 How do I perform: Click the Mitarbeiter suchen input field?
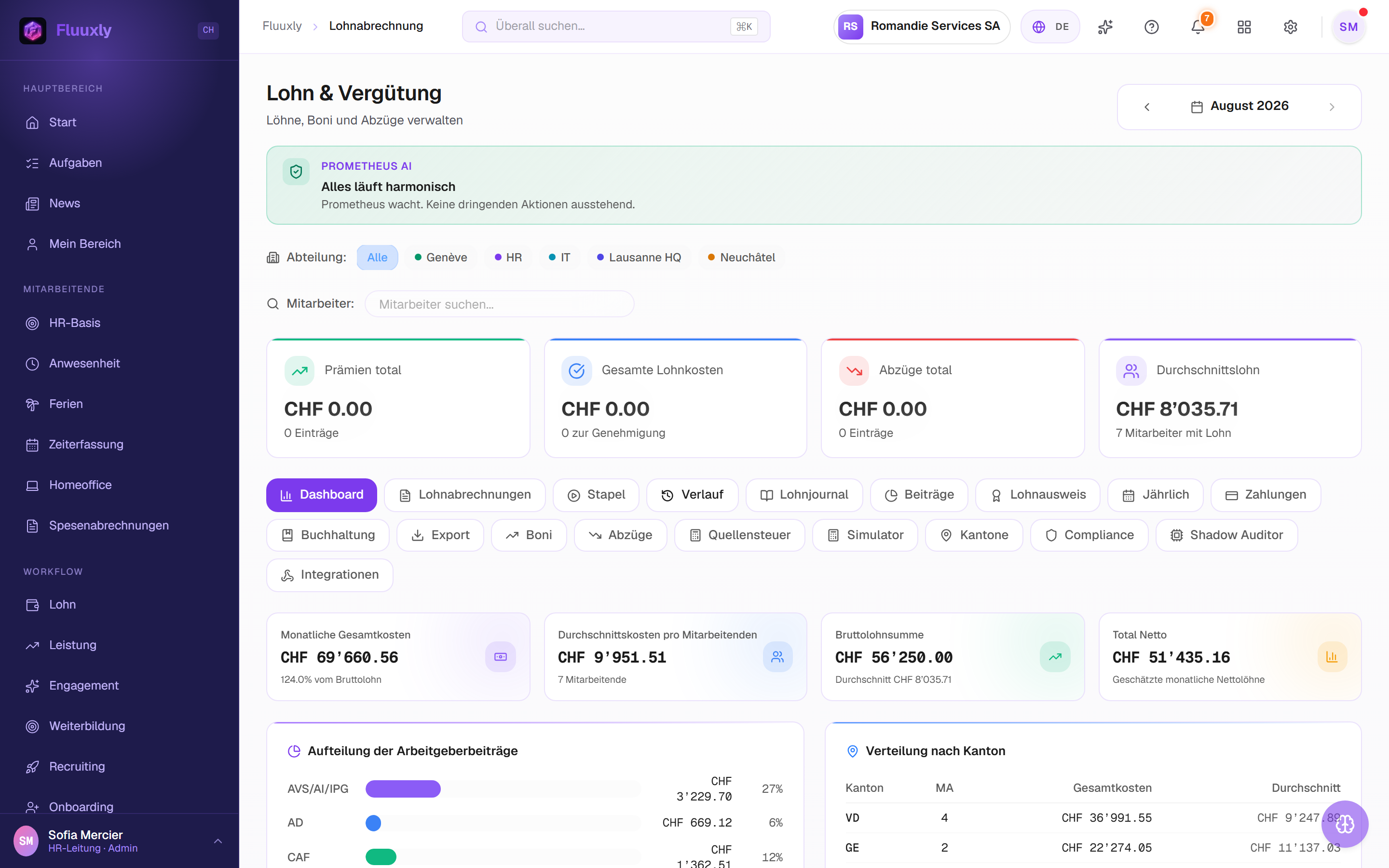click(499, 304)
